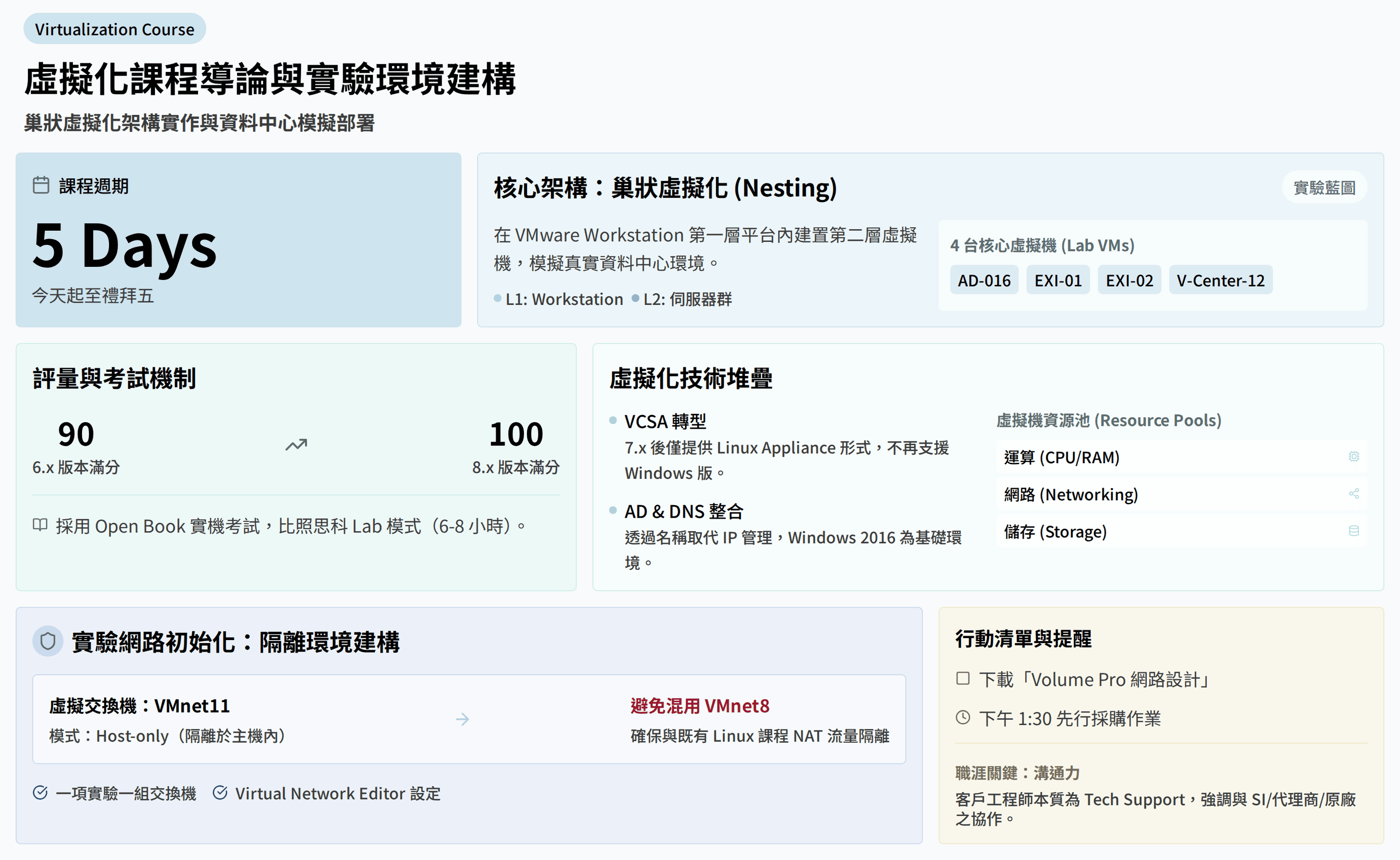Select the EXI-01 VM tag

pos(1058,280)
